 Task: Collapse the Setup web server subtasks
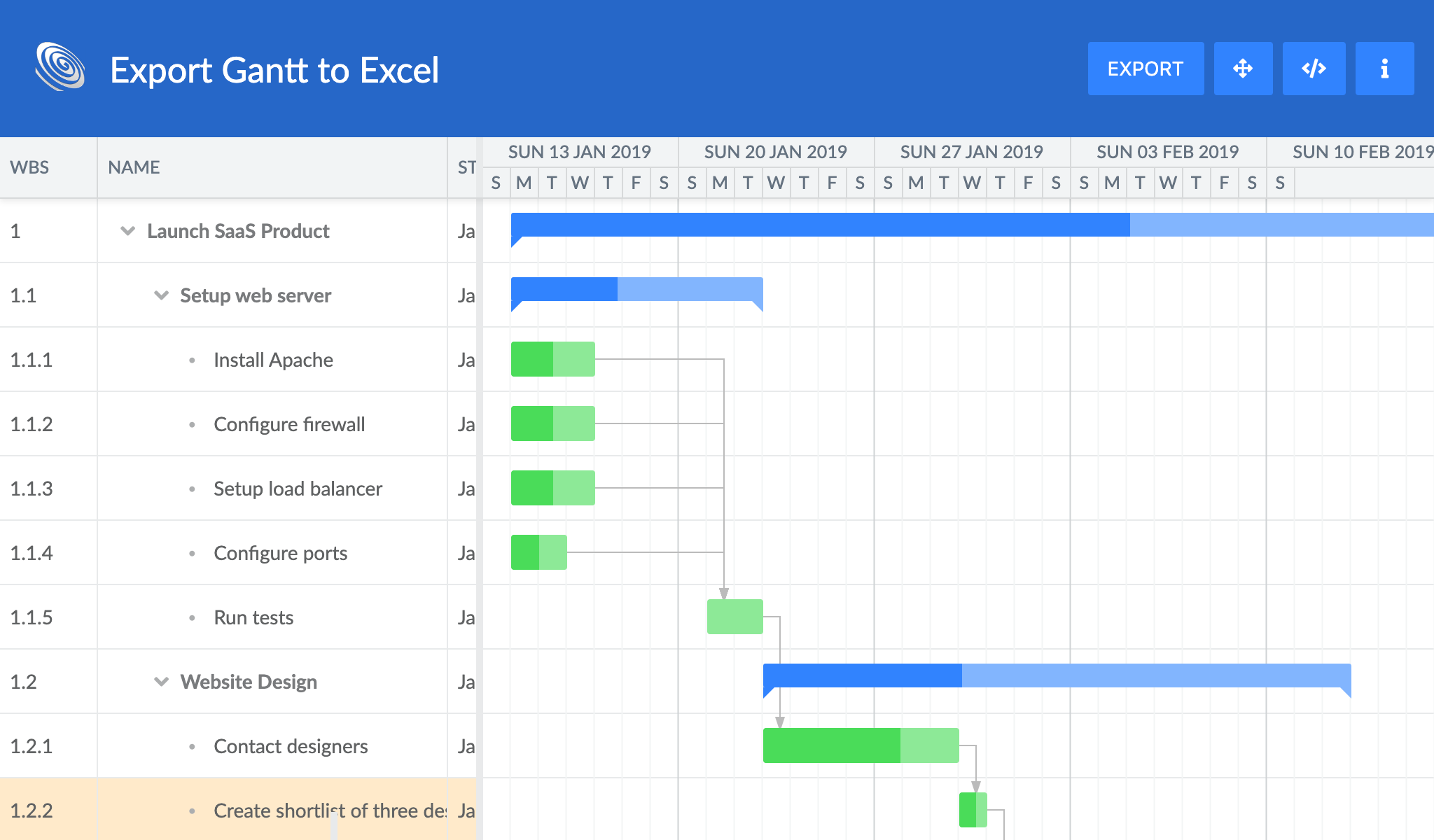point(160,295)
